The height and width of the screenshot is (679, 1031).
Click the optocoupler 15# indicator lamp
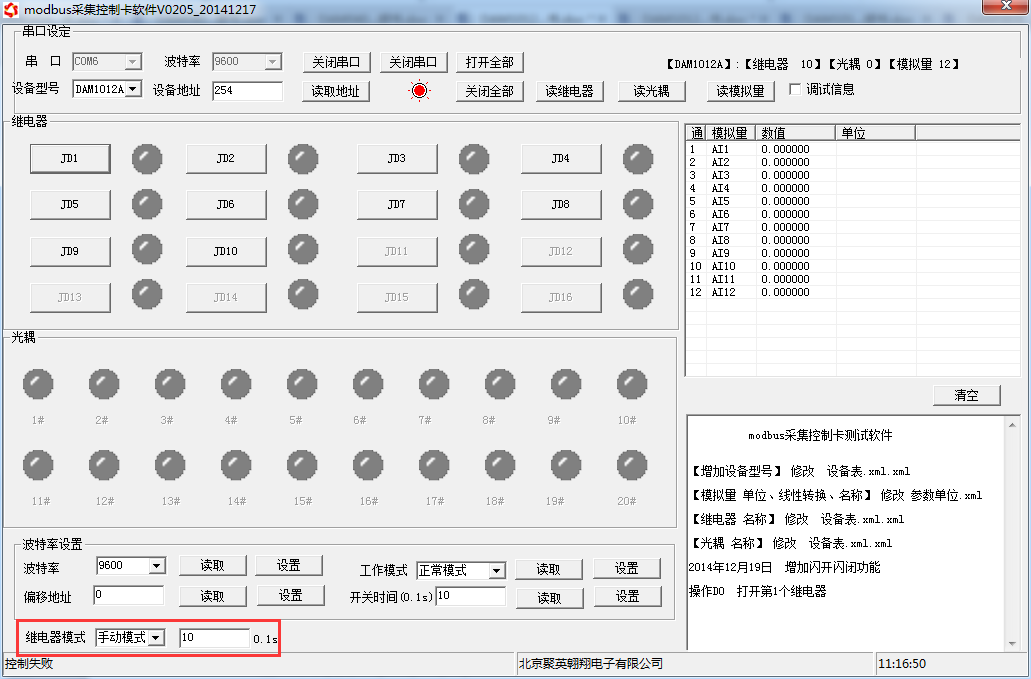pos(302,465)
